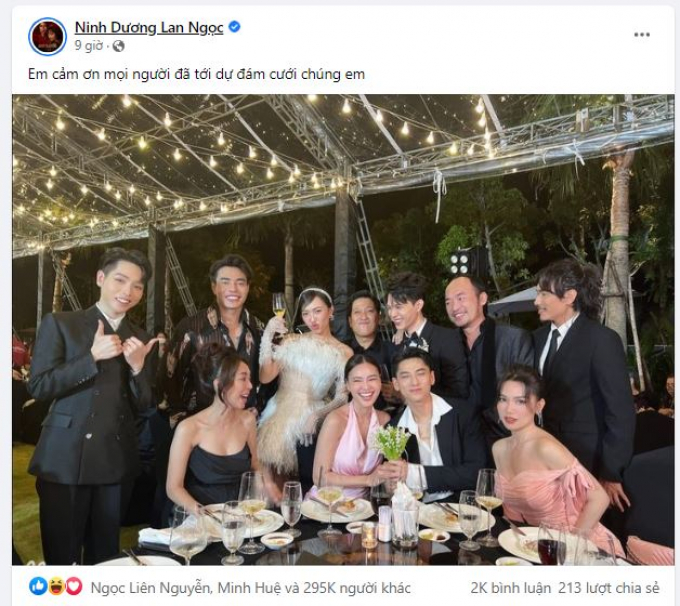This screenshot has height=606, width=680.
Task: Click the Love heart reaction icon
Action: 74,586
